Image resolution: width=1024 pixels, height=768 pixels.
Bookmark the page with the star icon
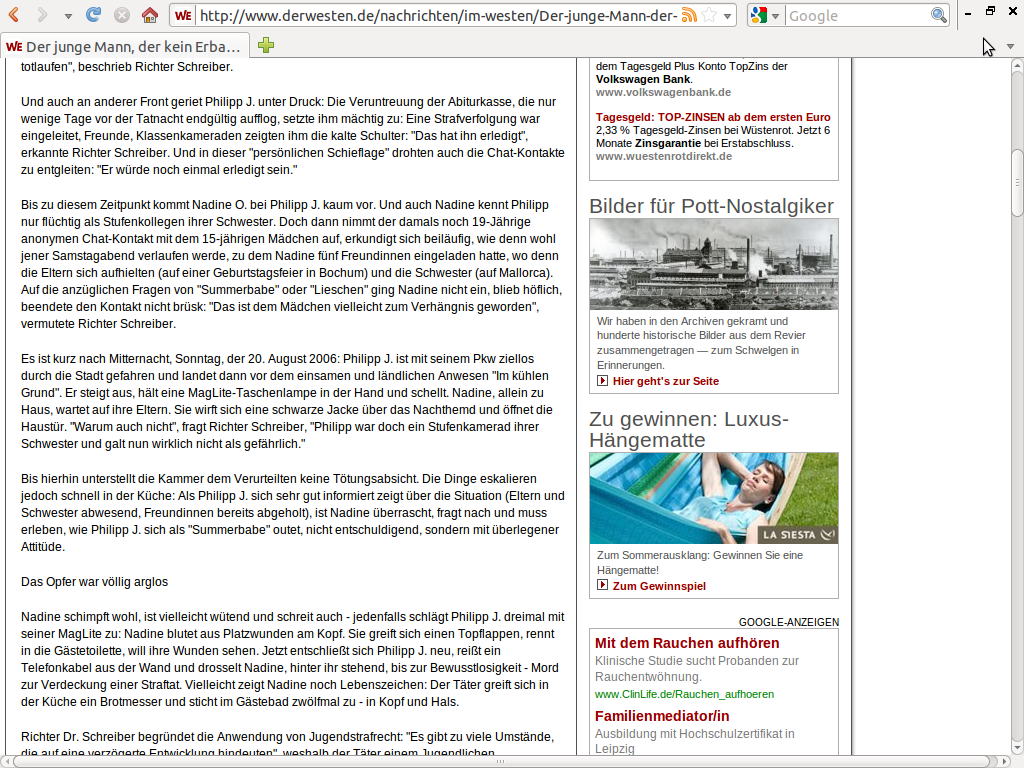(x=709, y=15)
